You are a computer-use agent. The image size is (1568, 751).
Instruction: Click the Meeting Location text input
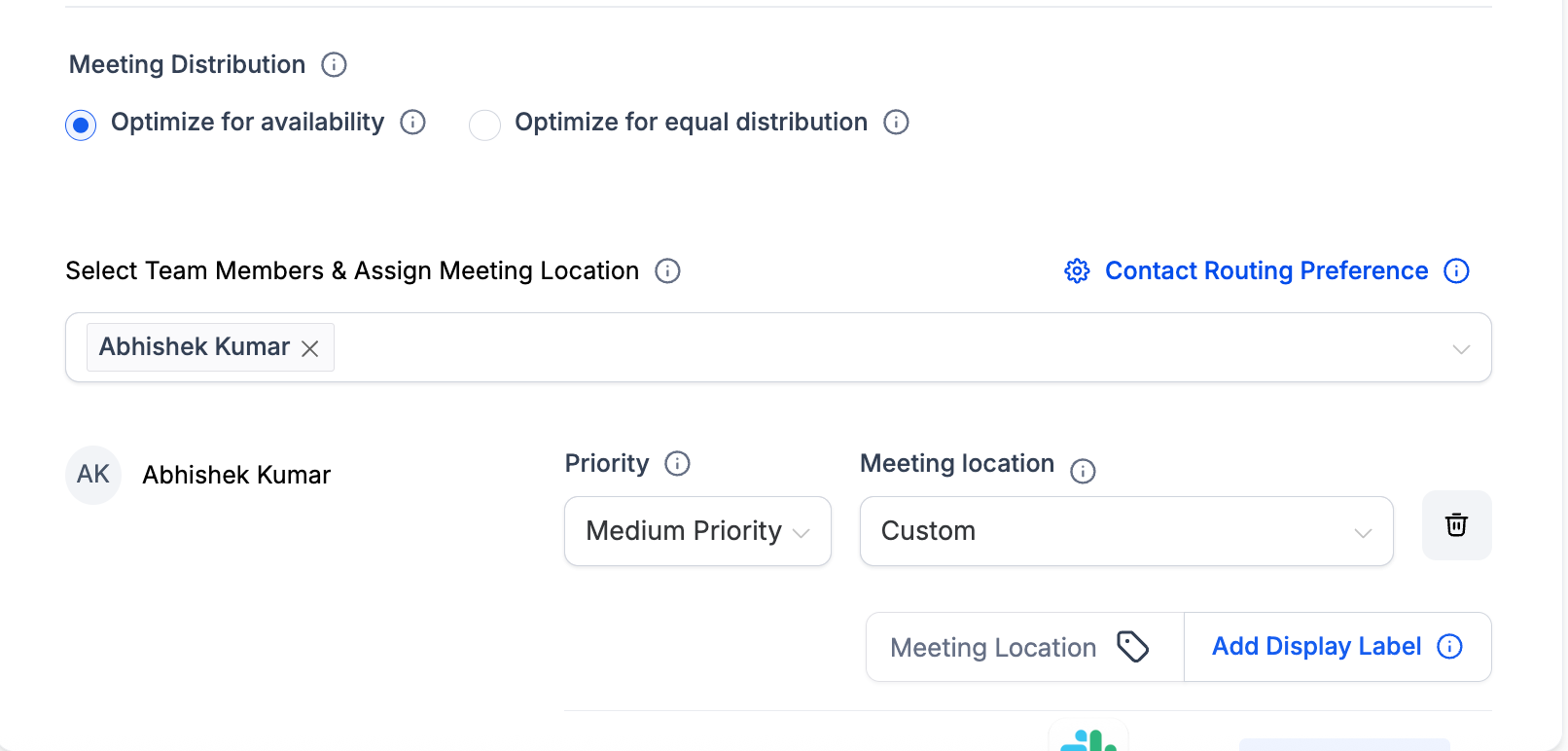pyautogui.click(x=993, y=648)
